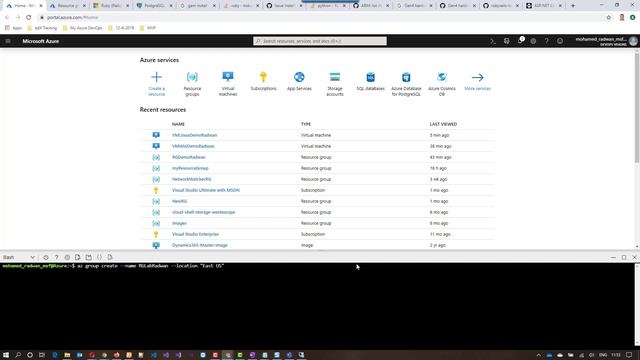Open Azure notifications bell

point(520,41)
